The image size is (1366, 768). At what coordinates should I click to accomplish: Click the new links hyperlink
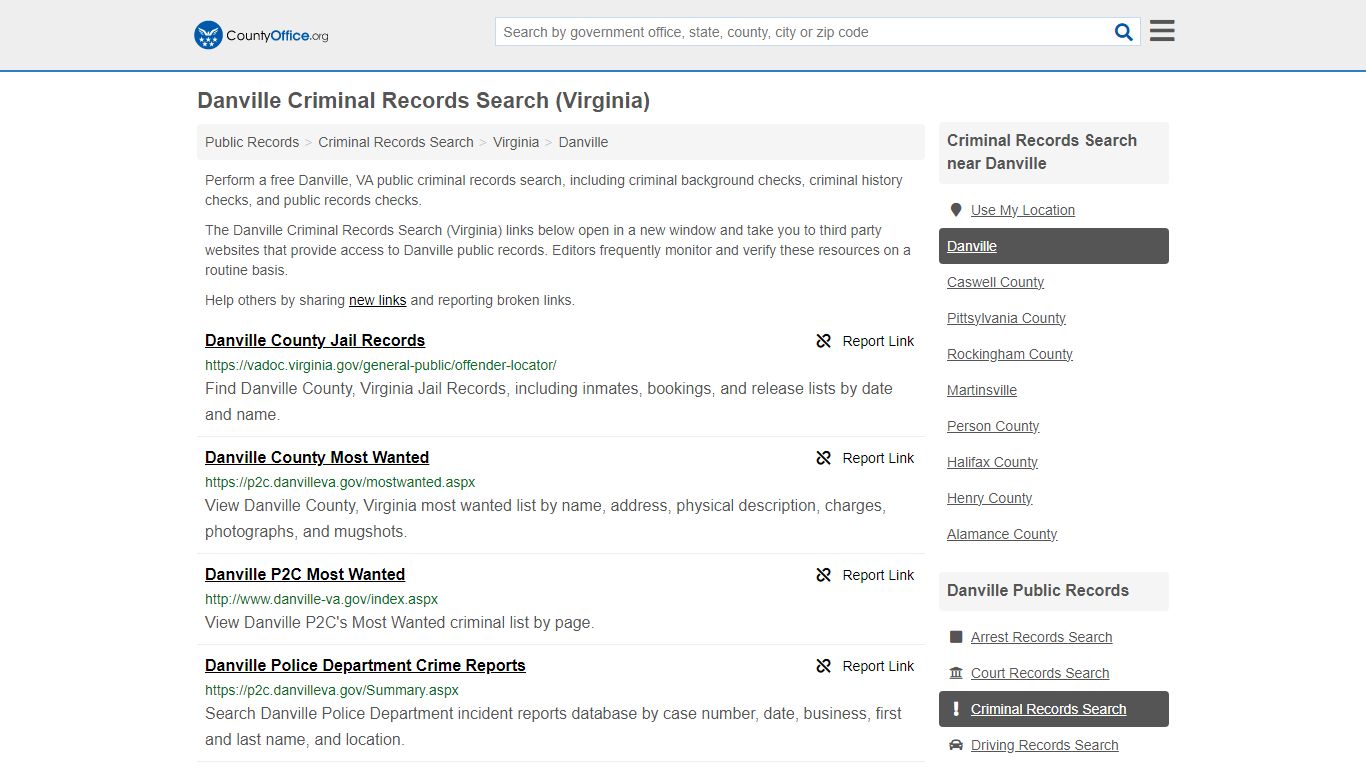point(378,300)
